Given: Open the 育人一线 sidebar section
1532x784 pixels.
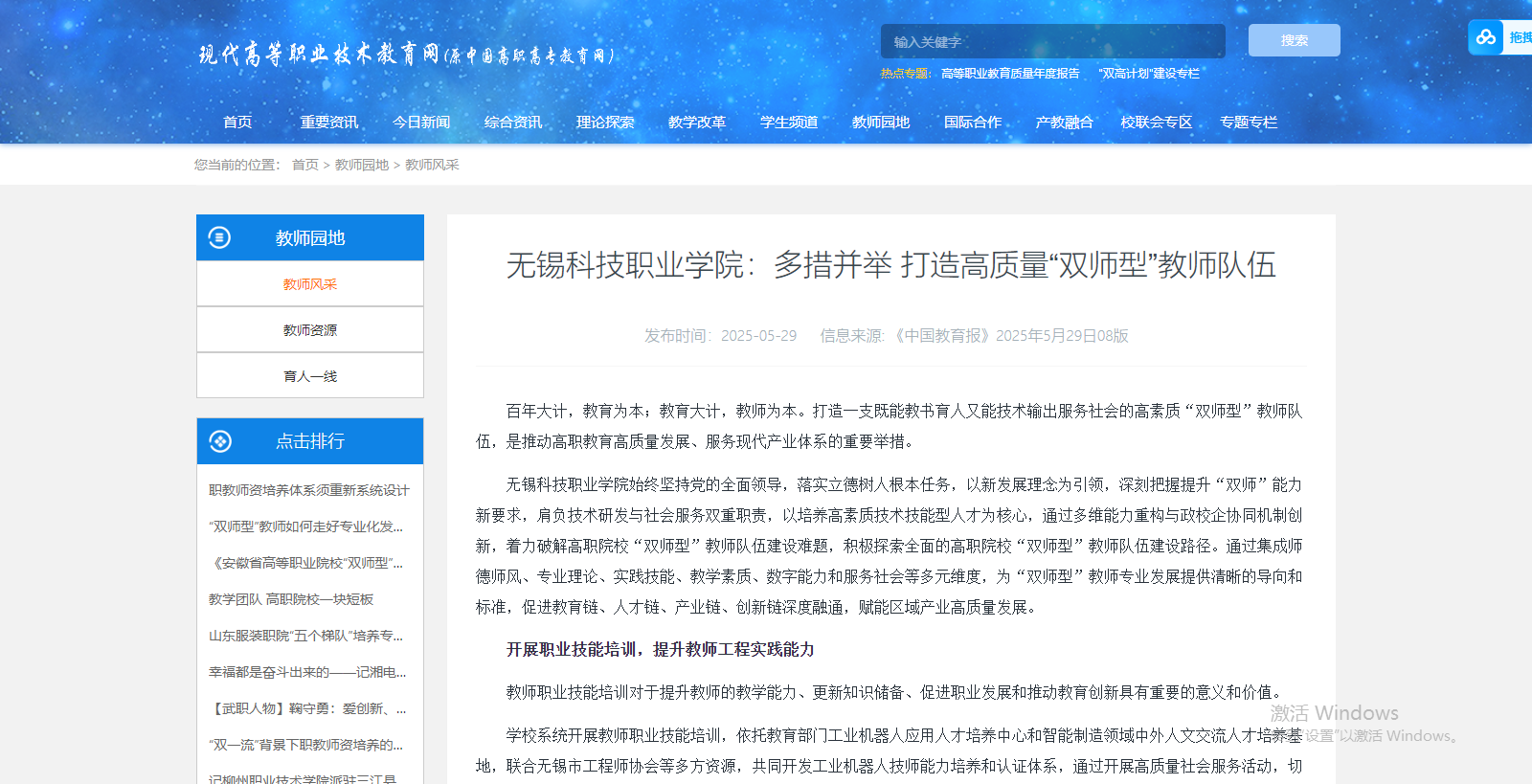Looking at the screenshot, I should 310,376.
